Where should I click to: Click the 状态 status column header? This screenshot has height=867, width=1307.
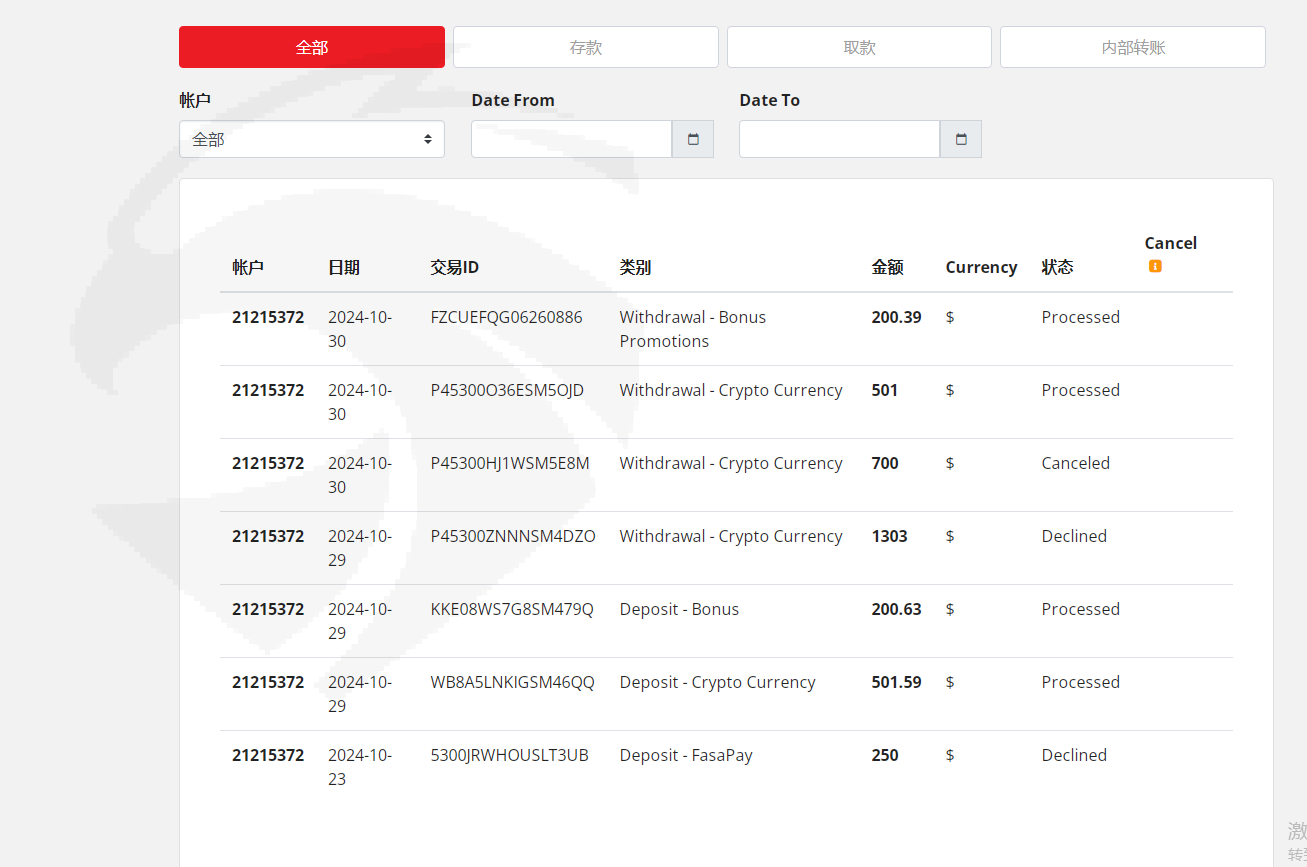1057,267
